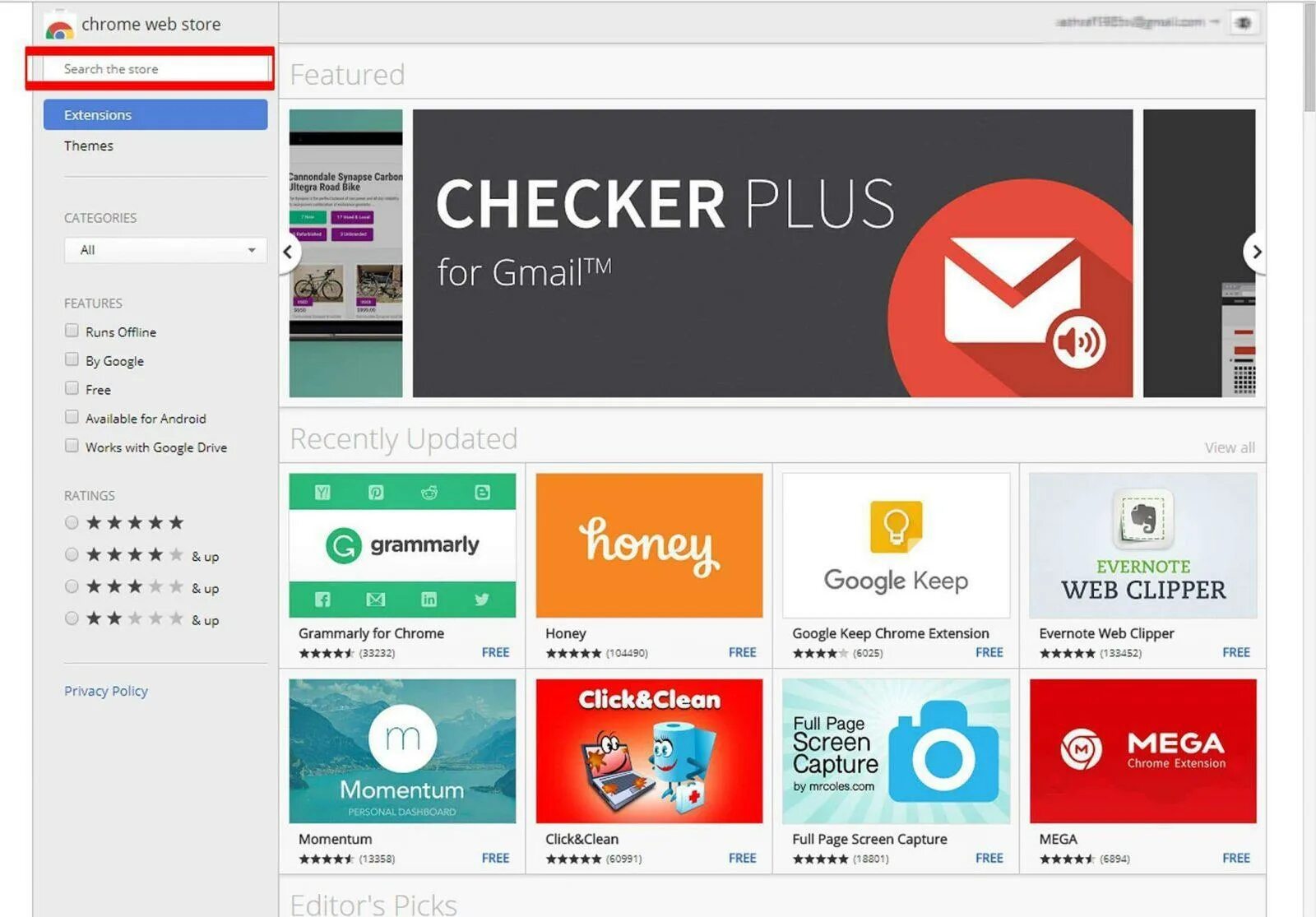1316x917 pixels.
Task: Open Grammarly for Chrome tile image
Action: pyautogui.click(x=402, y=545)
